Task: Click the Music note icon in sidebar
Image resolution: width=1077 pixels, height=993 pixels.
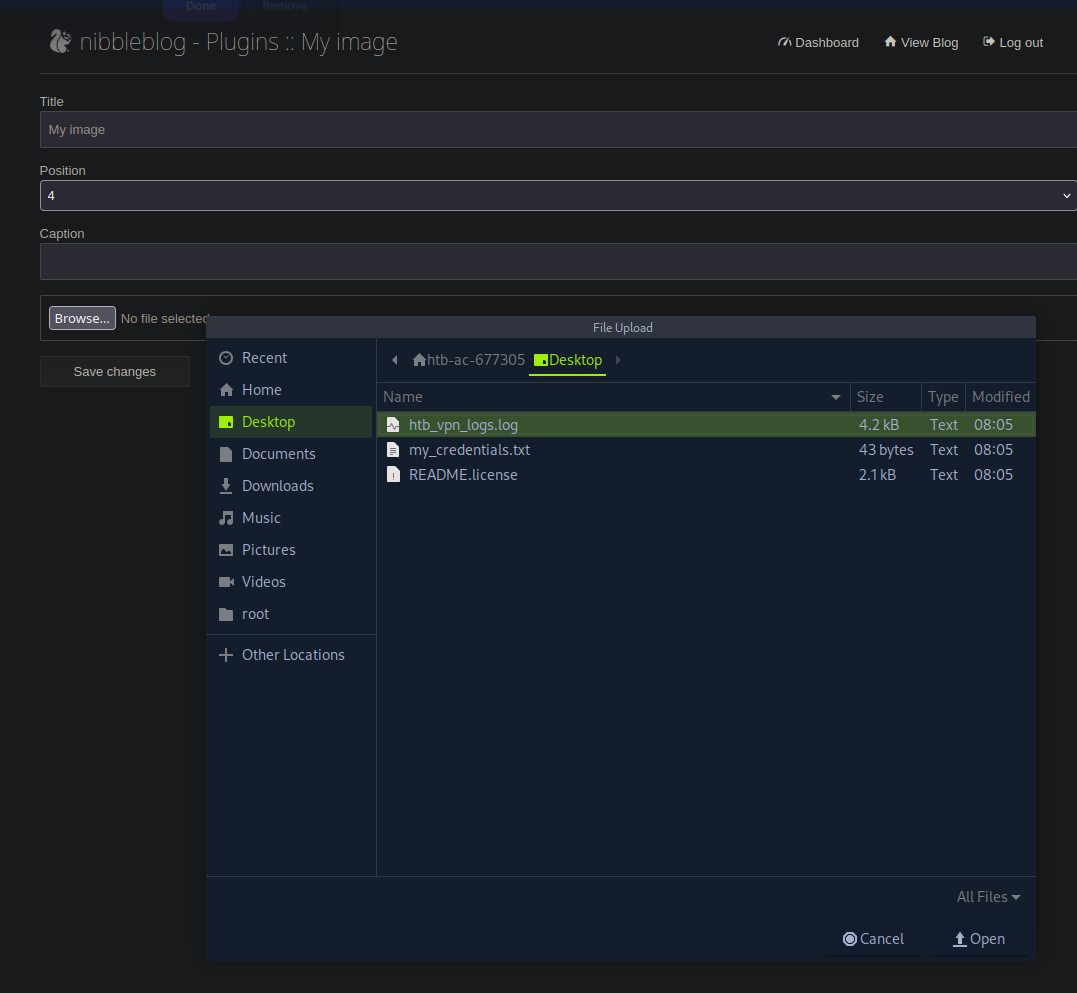Action: [226, 518]
